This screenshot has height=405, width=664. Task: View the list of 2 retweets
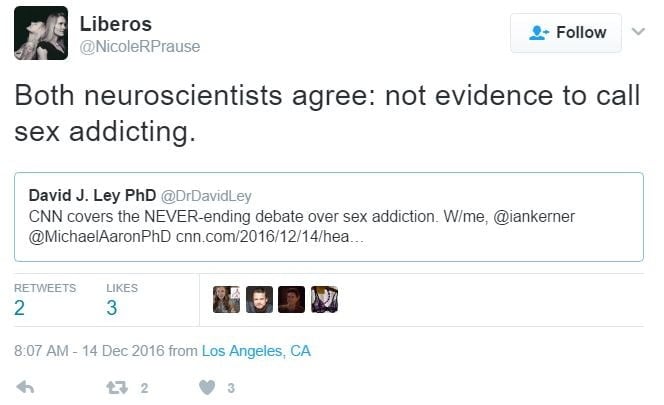(45, 299)
